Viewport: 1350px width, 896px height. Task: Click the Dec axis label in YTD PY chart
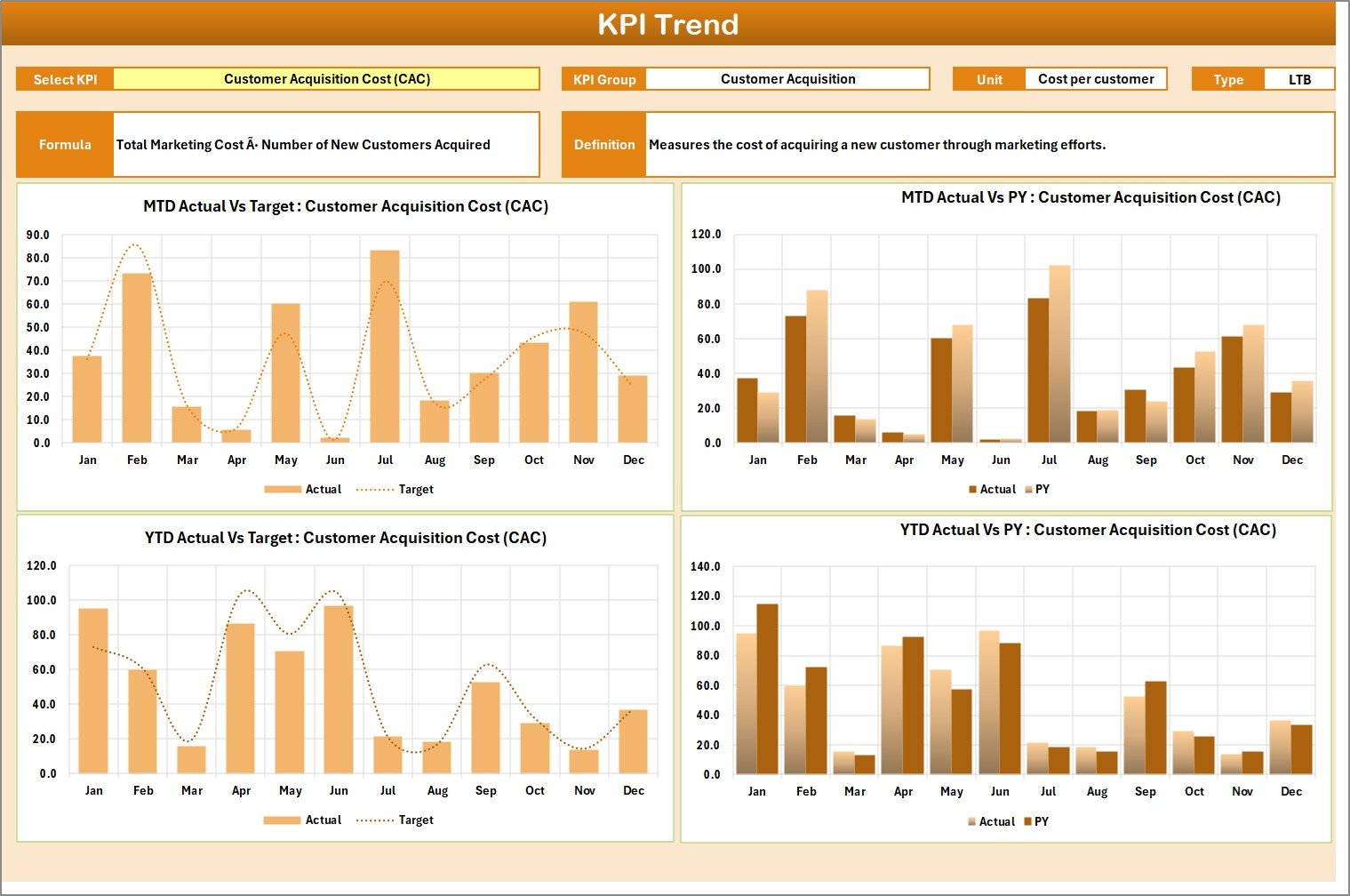pos(1290,791)
